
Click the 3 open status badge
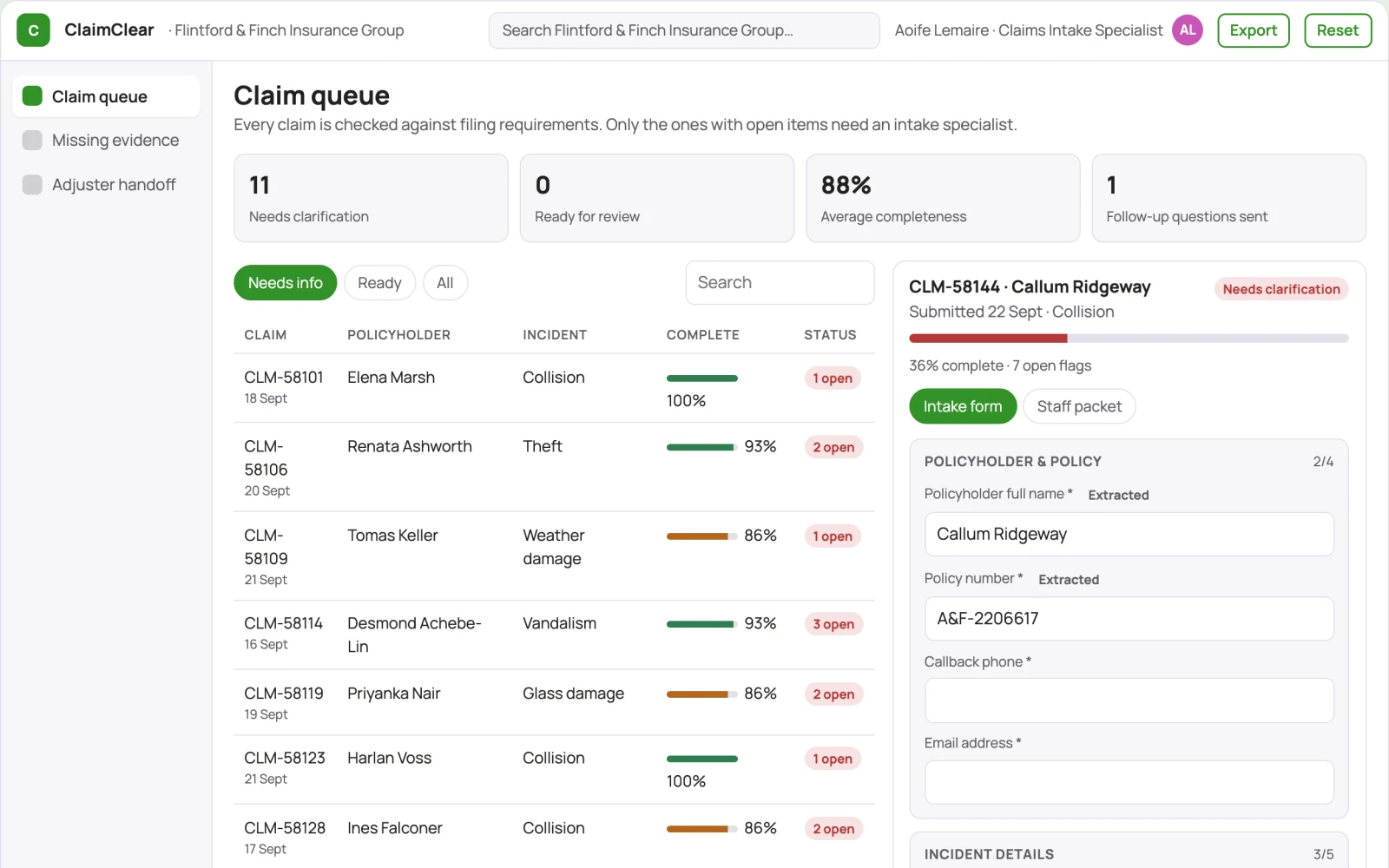(x=833, y=624)
